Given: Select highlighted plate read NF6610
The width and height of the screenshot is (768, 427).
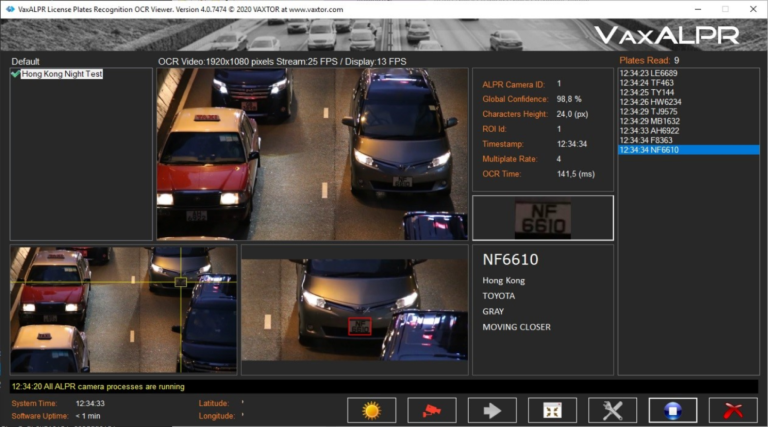Looking at the screenshot, I should [649, 150].
